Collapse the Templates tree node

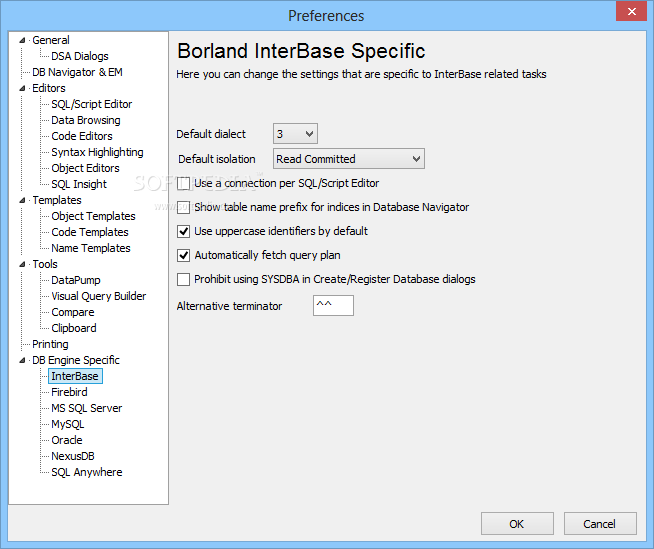point(22,200)
